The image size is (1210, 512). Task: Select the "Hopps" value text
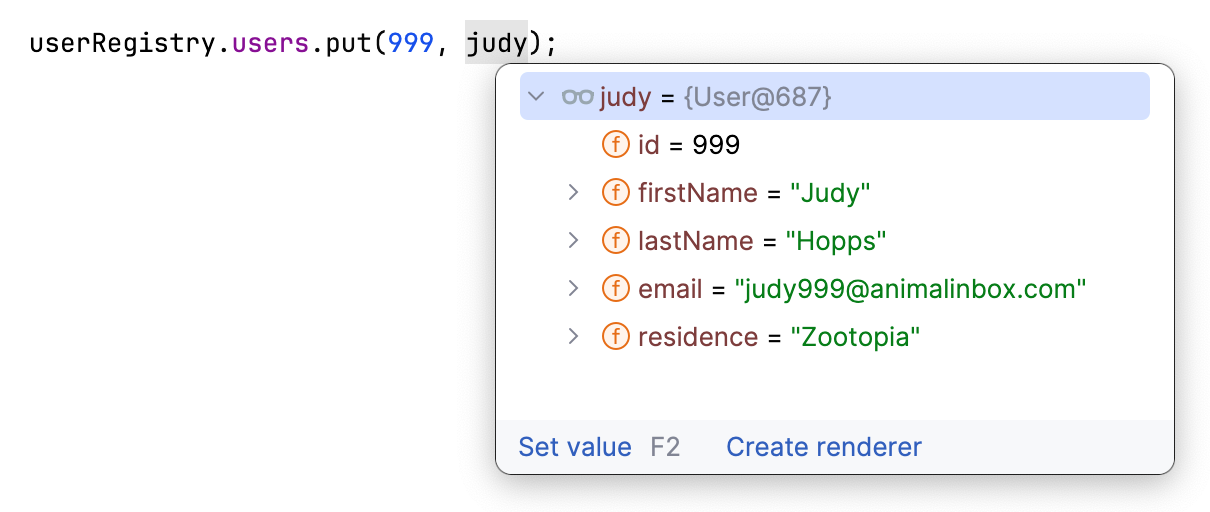point(836,240)
